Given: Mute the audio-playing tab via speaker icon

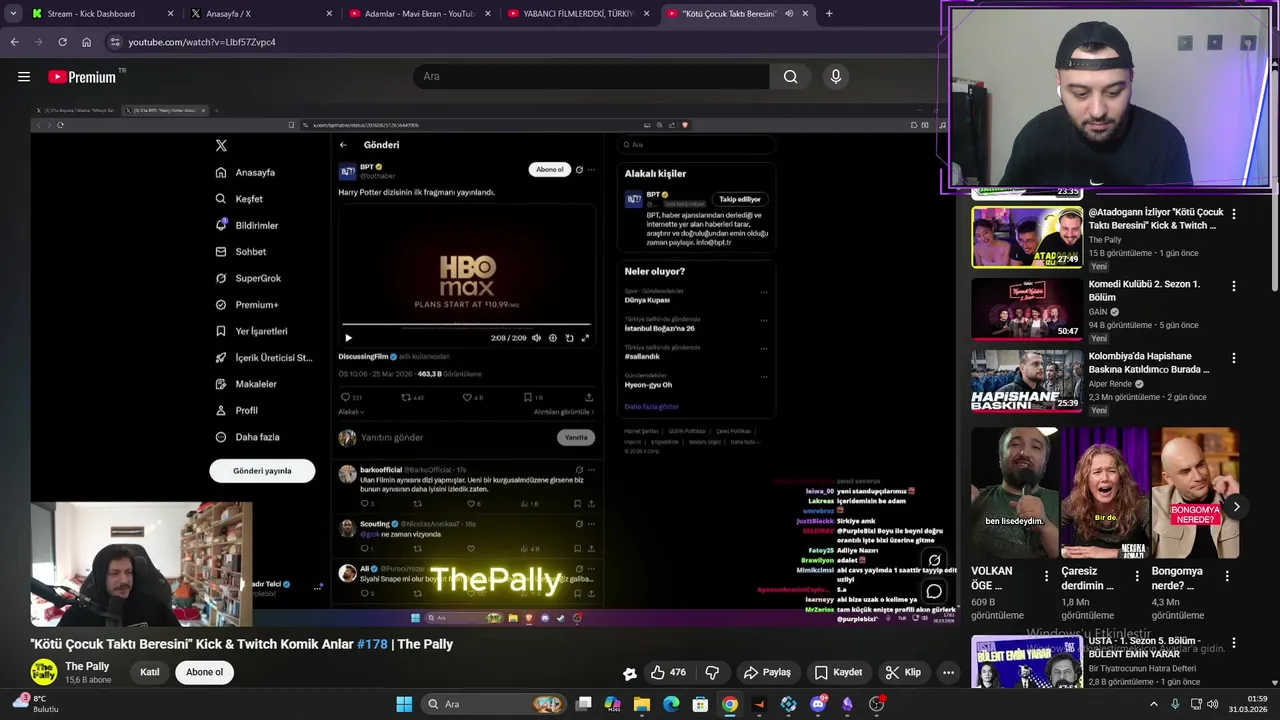Looking at the screenshot, I should click(789, 14).
